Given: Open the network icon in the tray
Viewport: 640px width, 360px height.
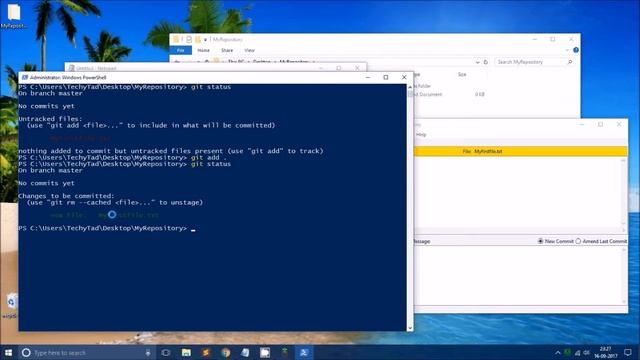Looking at the screenshot, I should click(577, 353).
